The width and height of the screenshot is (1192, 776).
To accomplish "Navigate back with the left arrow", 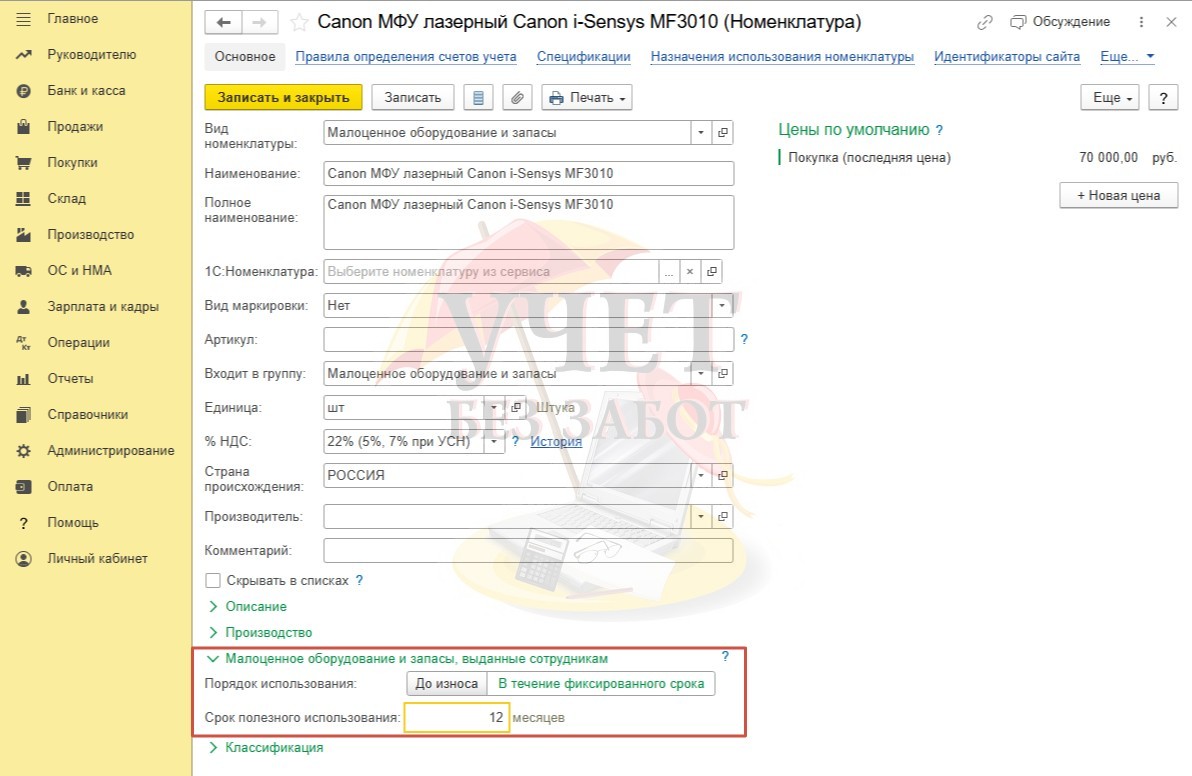I will point(224,22).
